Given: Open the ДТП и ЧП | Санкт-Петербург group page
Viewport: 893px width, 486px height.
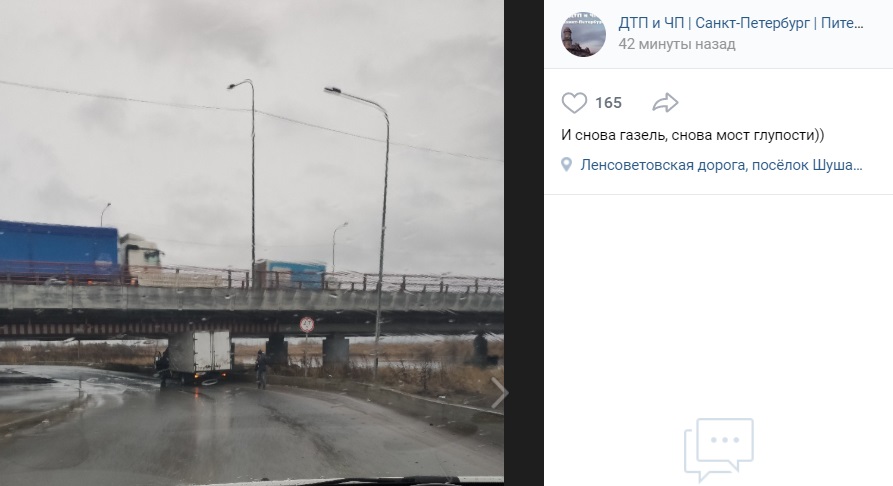Looking at the screenshot, I should 741,23.
